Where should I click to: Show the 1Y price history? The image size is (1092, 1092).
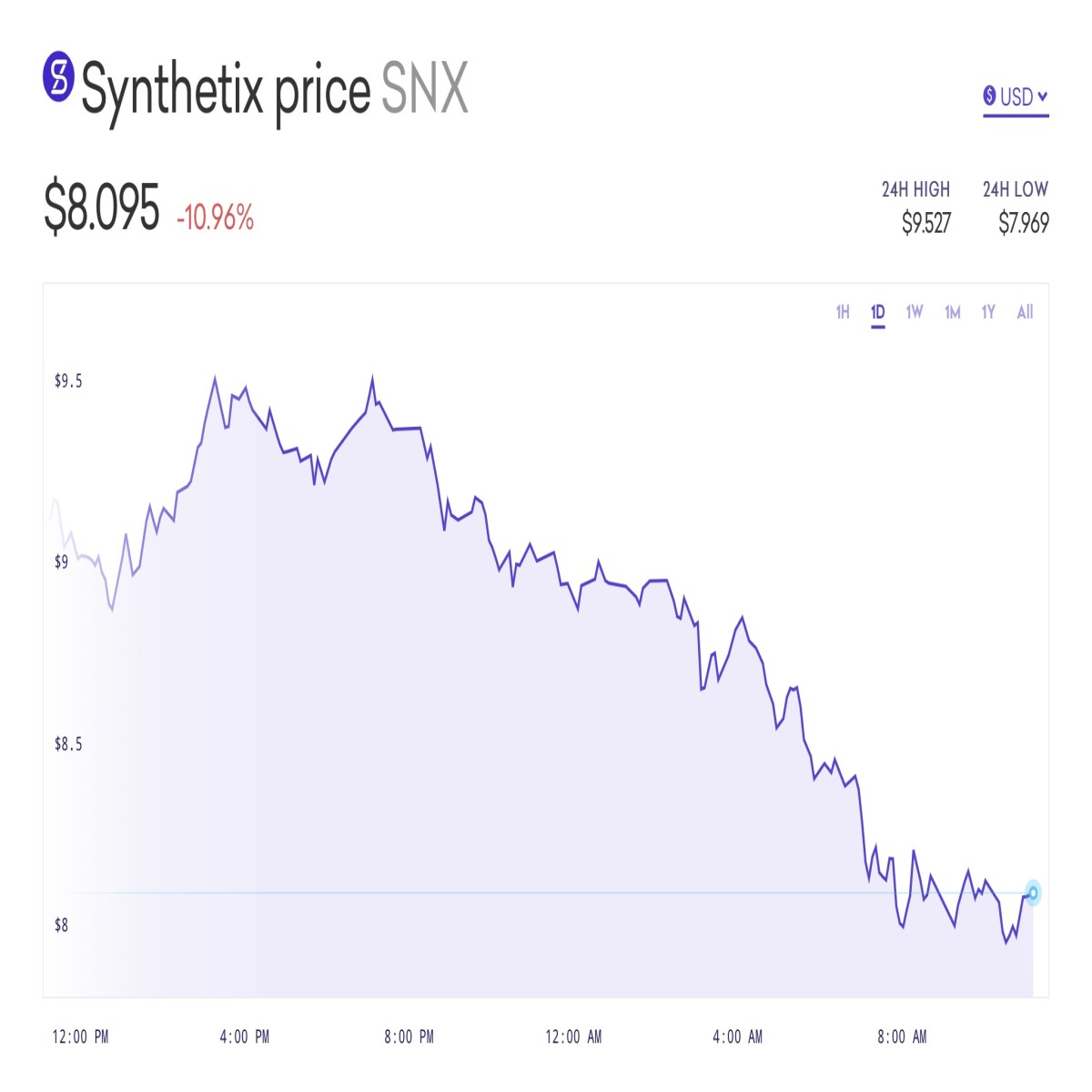pos(988,312)
